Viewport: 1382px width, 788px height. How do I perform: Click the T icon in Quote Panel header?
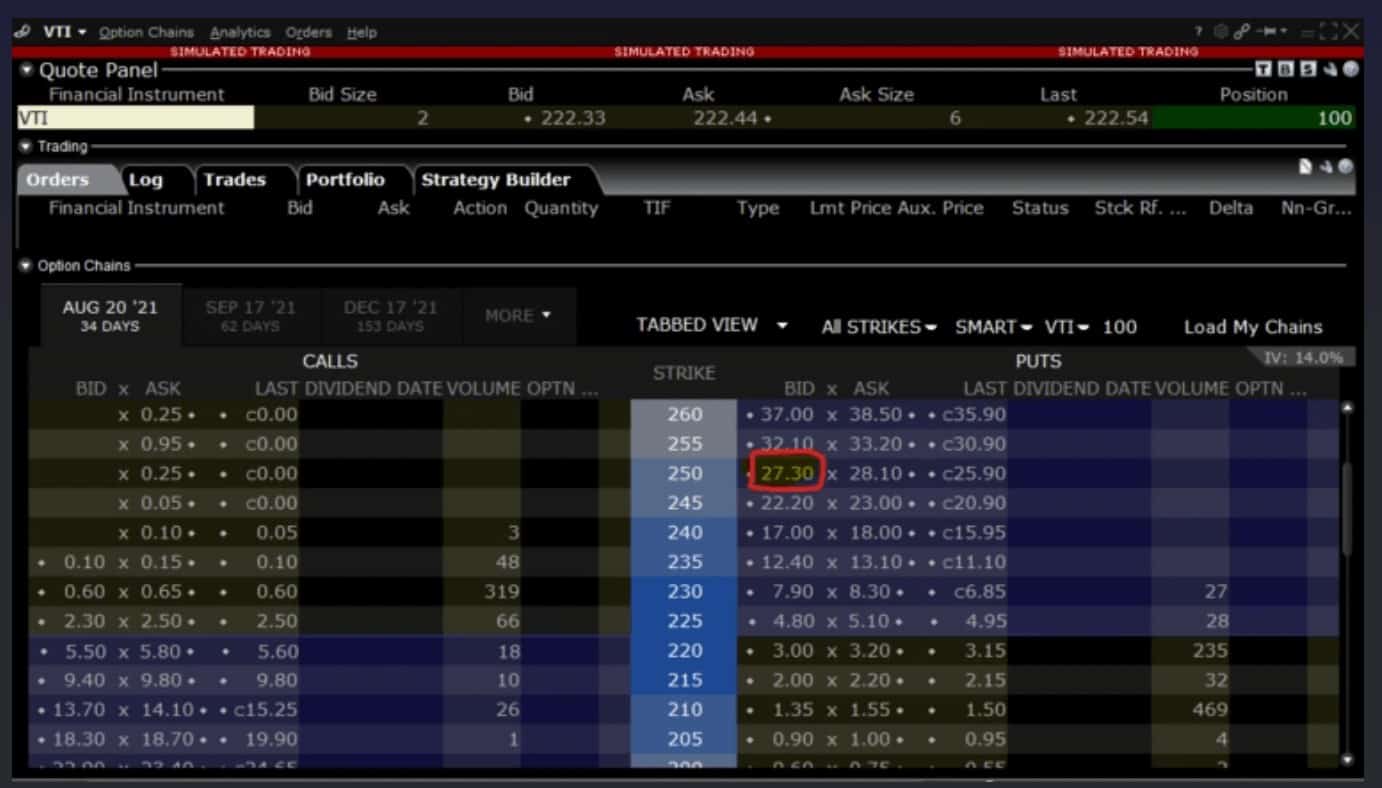click(x=1263, y=69)
